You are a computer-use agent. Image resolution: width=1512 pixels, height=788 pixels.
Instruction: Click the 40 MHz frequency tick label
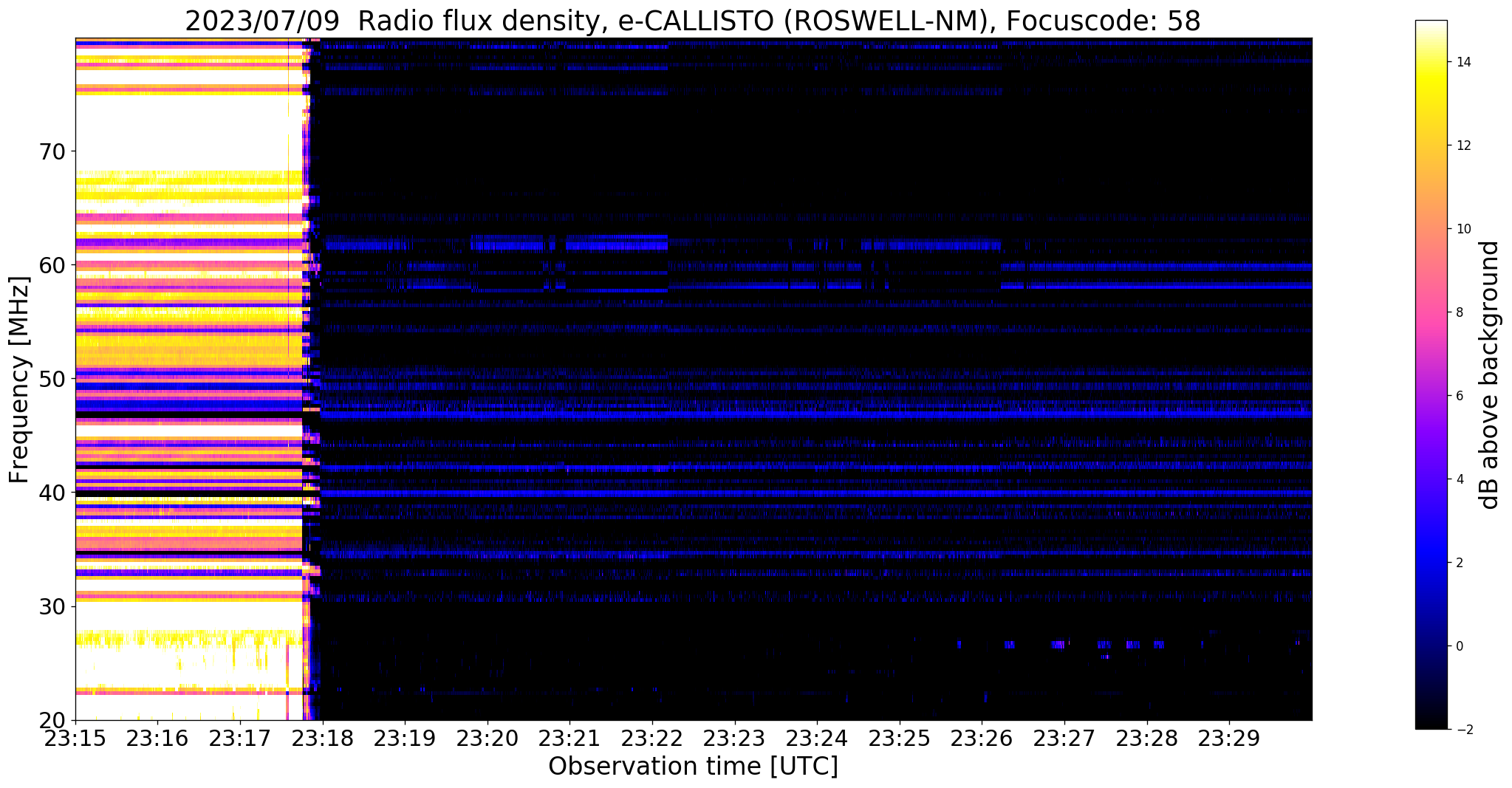point(52,493)
